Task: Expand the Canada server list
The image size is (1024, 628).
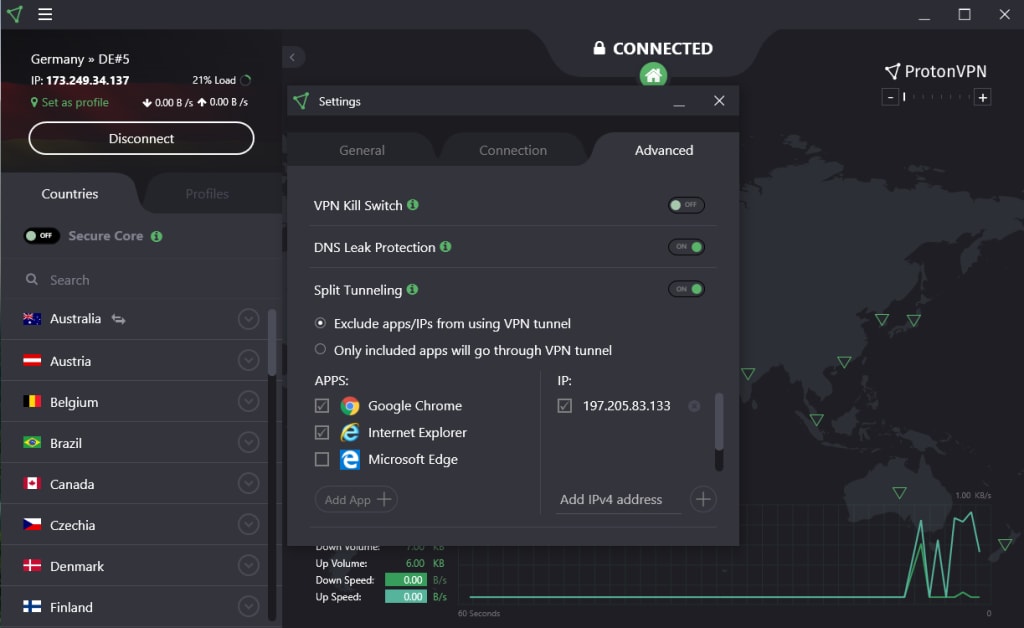Action: click(248, 484)
